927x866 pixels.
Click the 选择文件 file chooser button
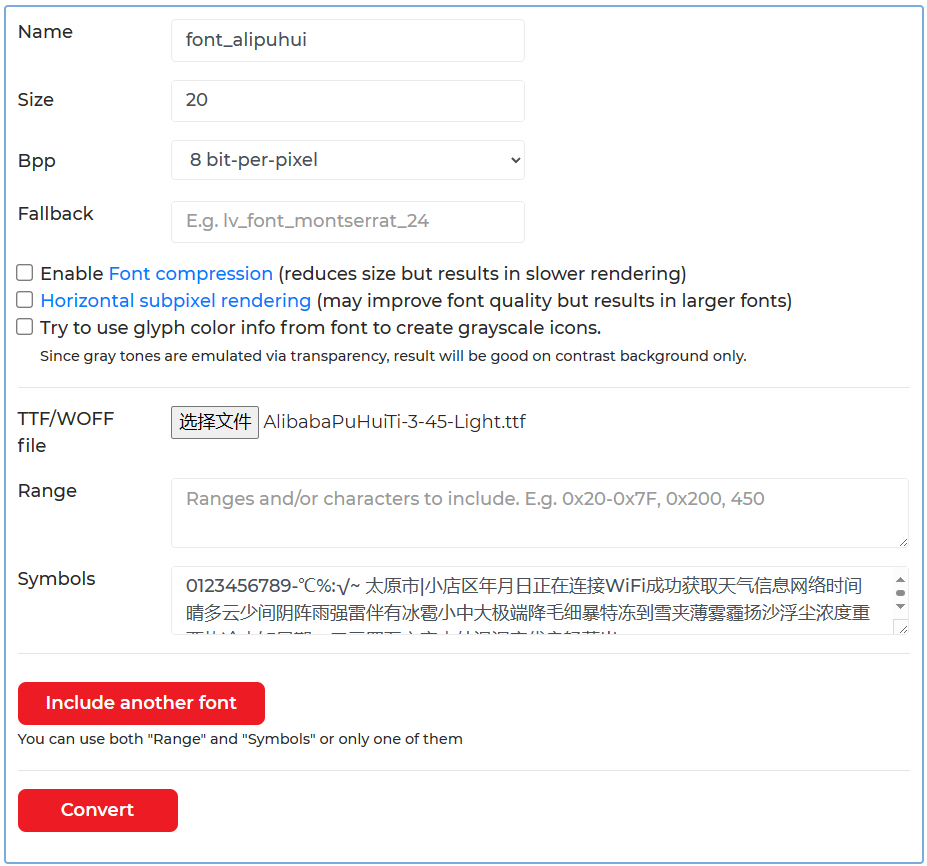215,422
